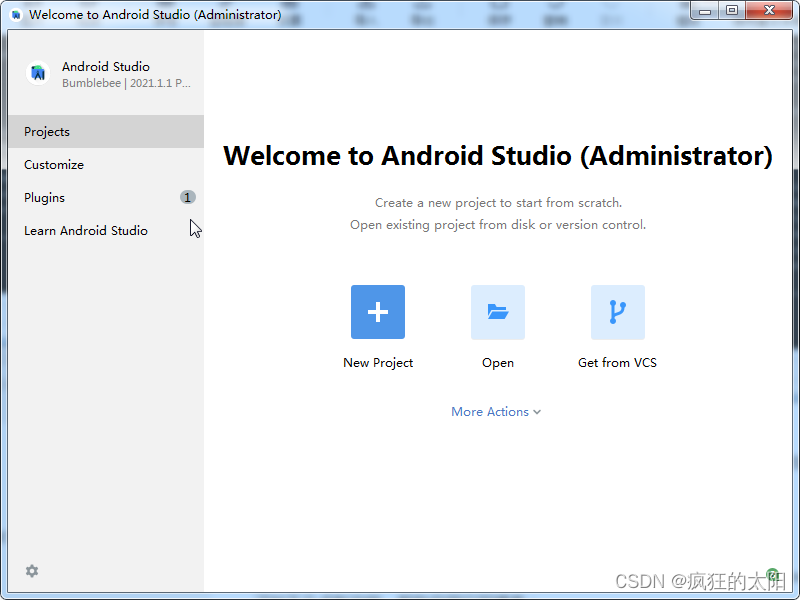Click the Android Studio product name text
The image size is (800, 600).
[106, 67]
